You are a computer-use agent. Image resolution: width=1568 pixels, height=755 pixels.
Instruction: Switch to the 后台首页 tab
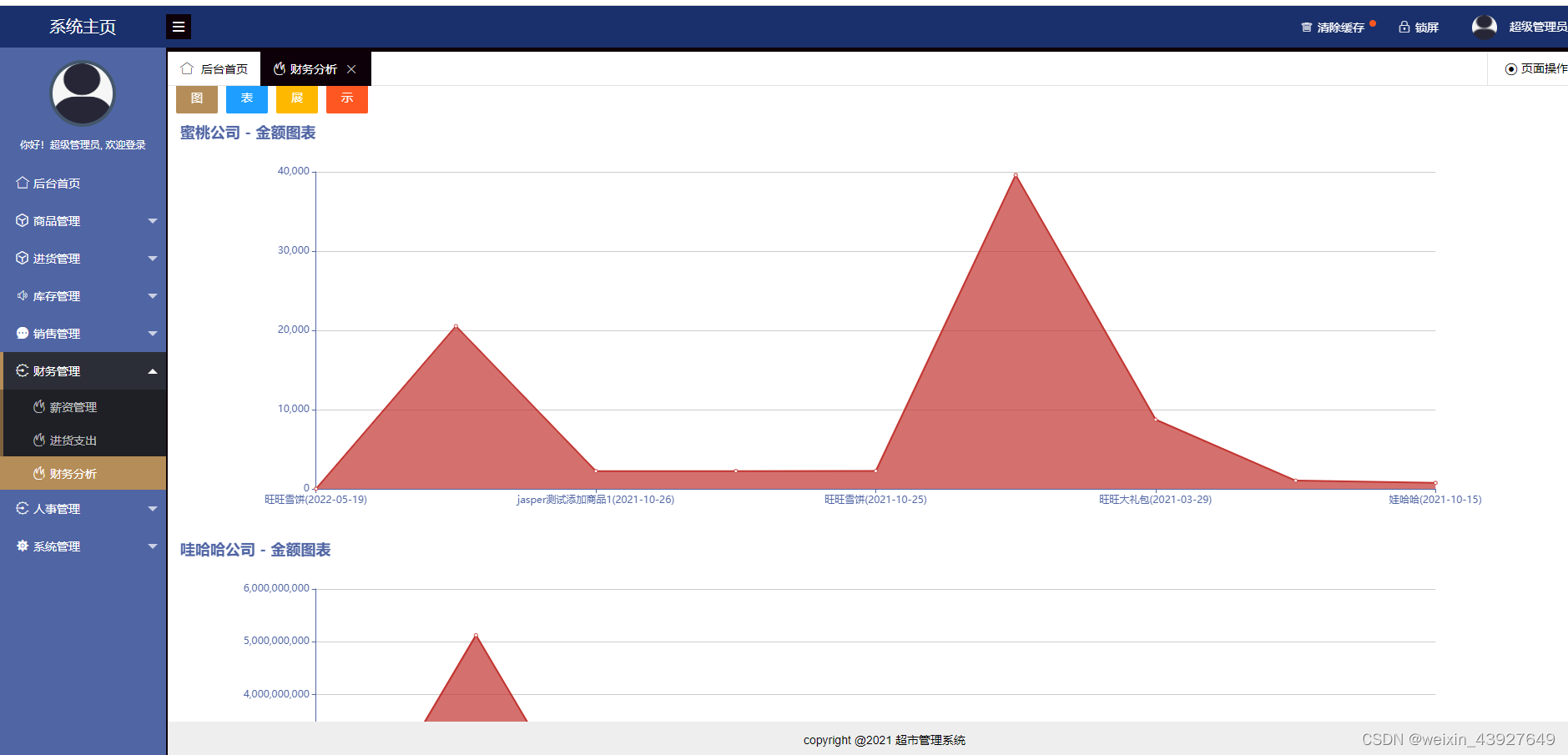214,69
